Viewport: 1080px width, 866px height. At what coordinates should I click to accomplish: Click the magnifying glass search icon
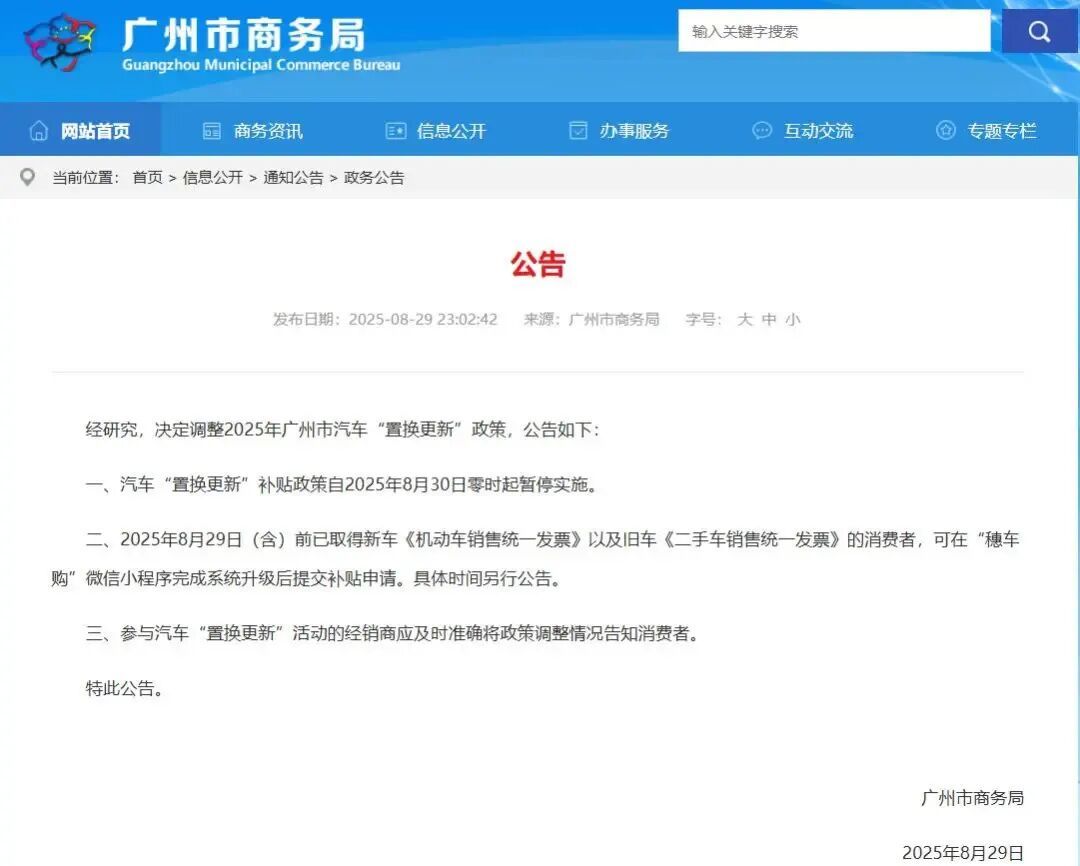1038,31
